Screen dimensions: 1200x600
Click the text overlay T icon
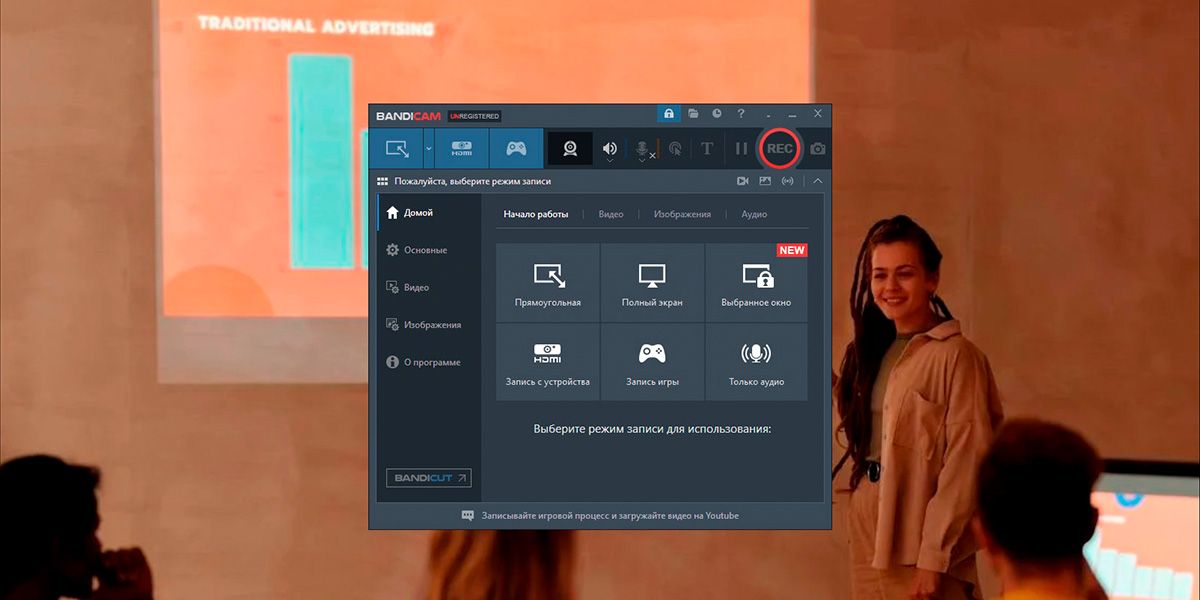(708, 148)
